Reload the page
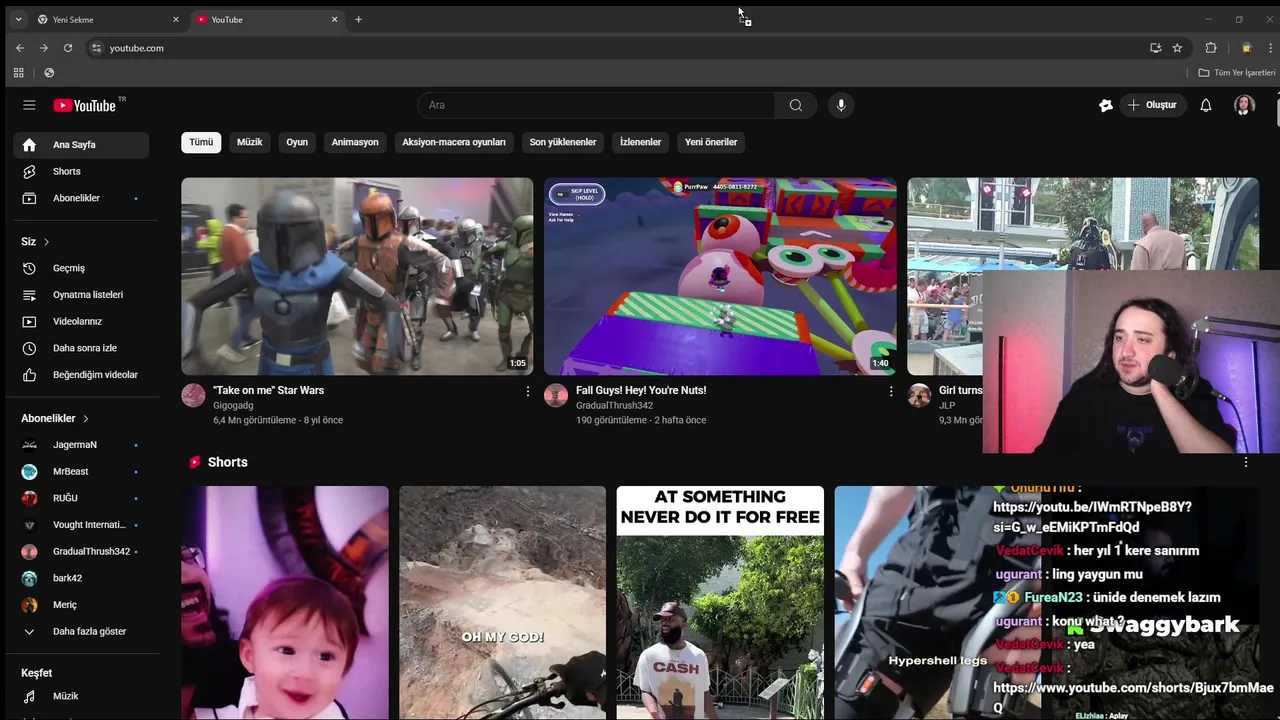This screenshot has height=720, width=1280. pos(68,48)
